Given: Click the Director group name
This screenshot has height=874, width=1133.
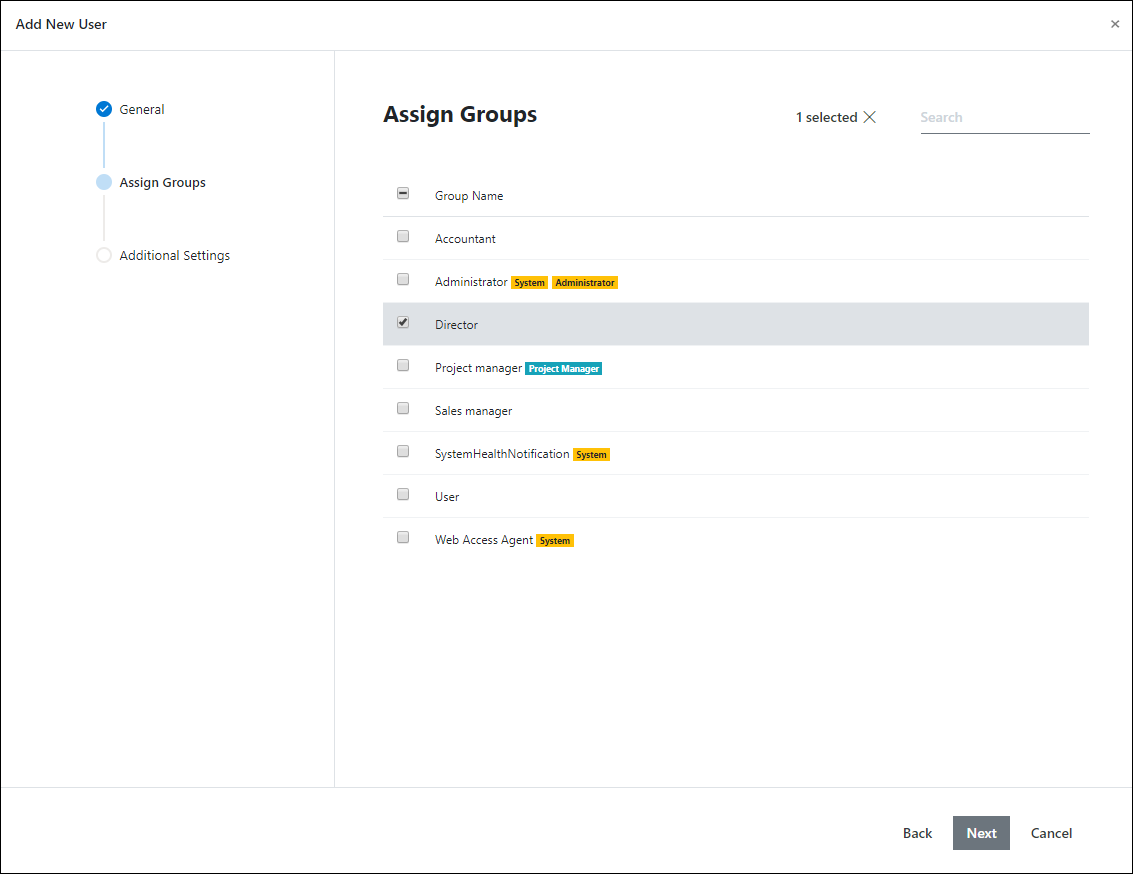Looking at the screenshot, I should 457,325.
